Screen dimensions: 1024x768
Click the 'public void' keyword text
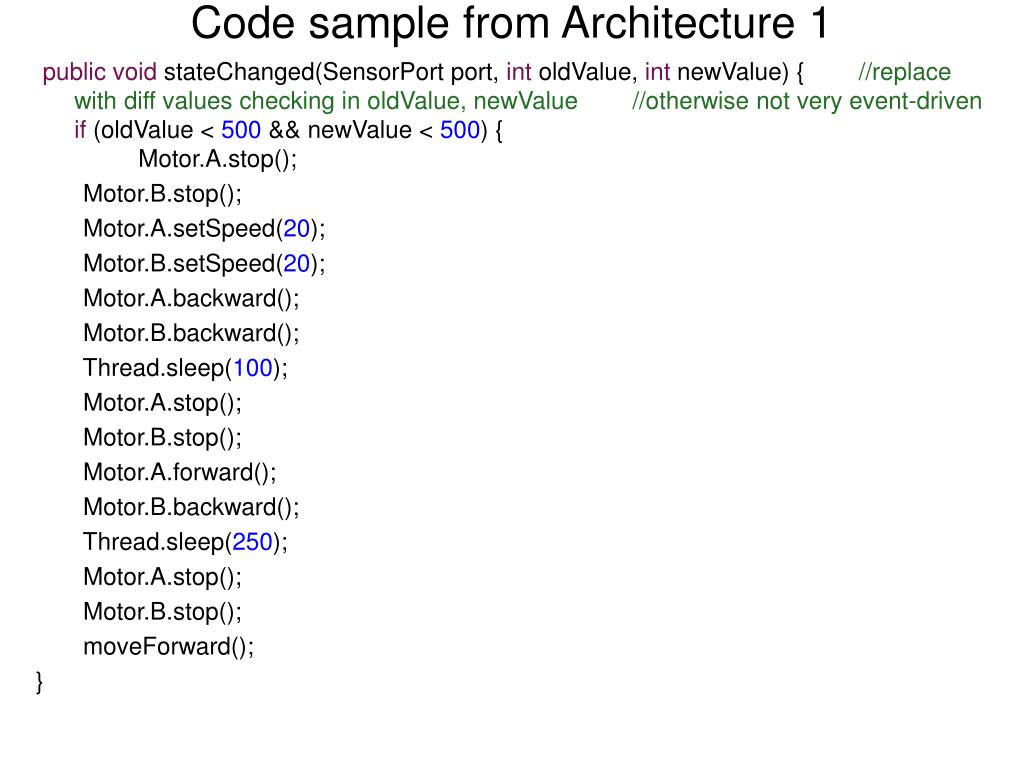click(99, 72)
